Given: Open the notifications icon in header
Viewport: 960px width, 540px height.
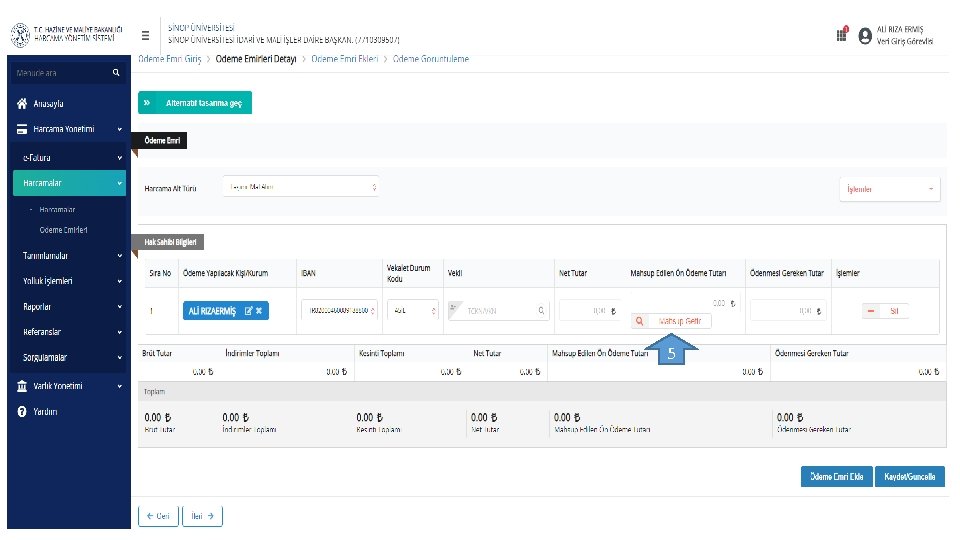Looking at the screenshot, I should [x=842, y=34].
